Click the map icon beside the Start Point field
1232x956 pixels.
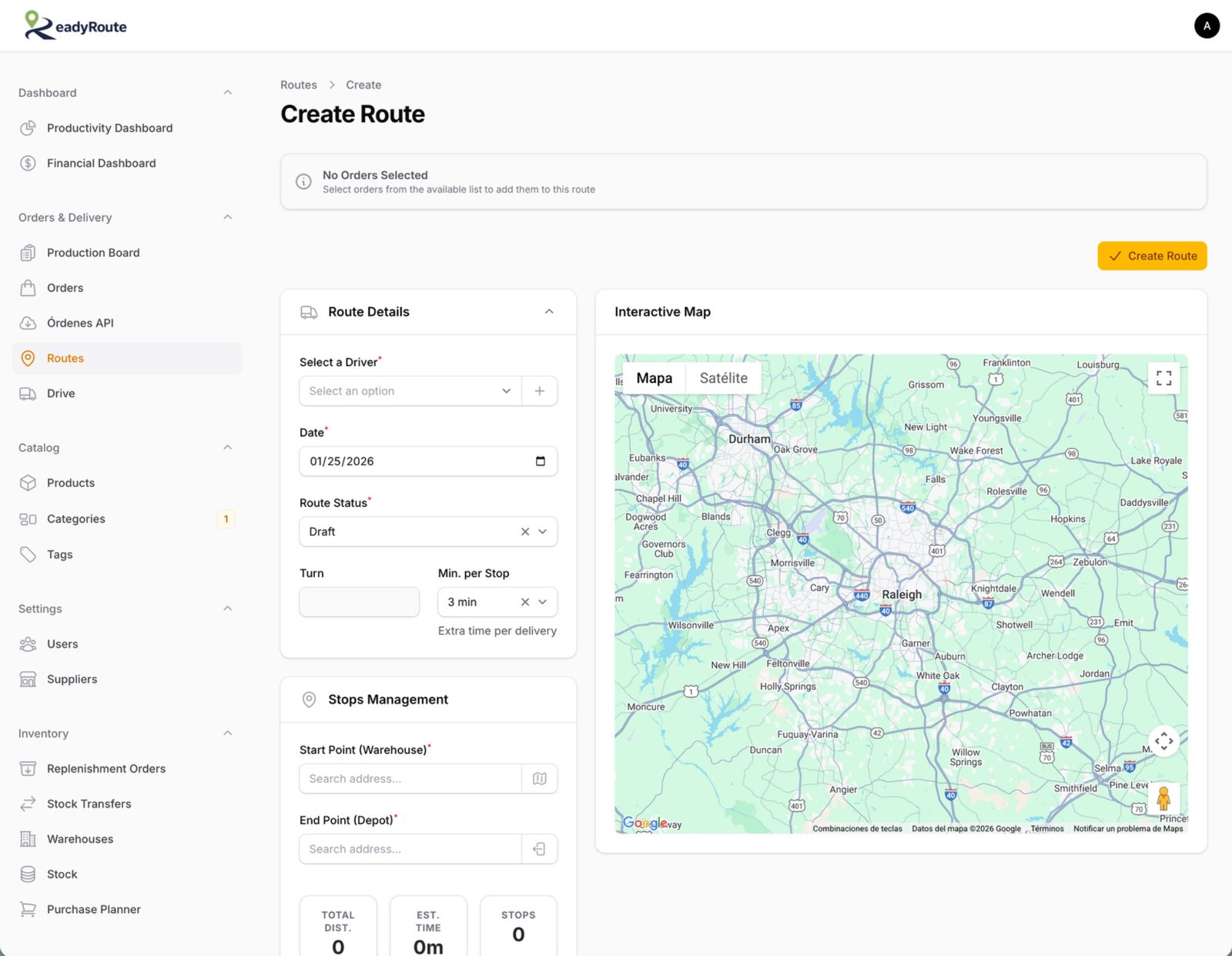539,778
